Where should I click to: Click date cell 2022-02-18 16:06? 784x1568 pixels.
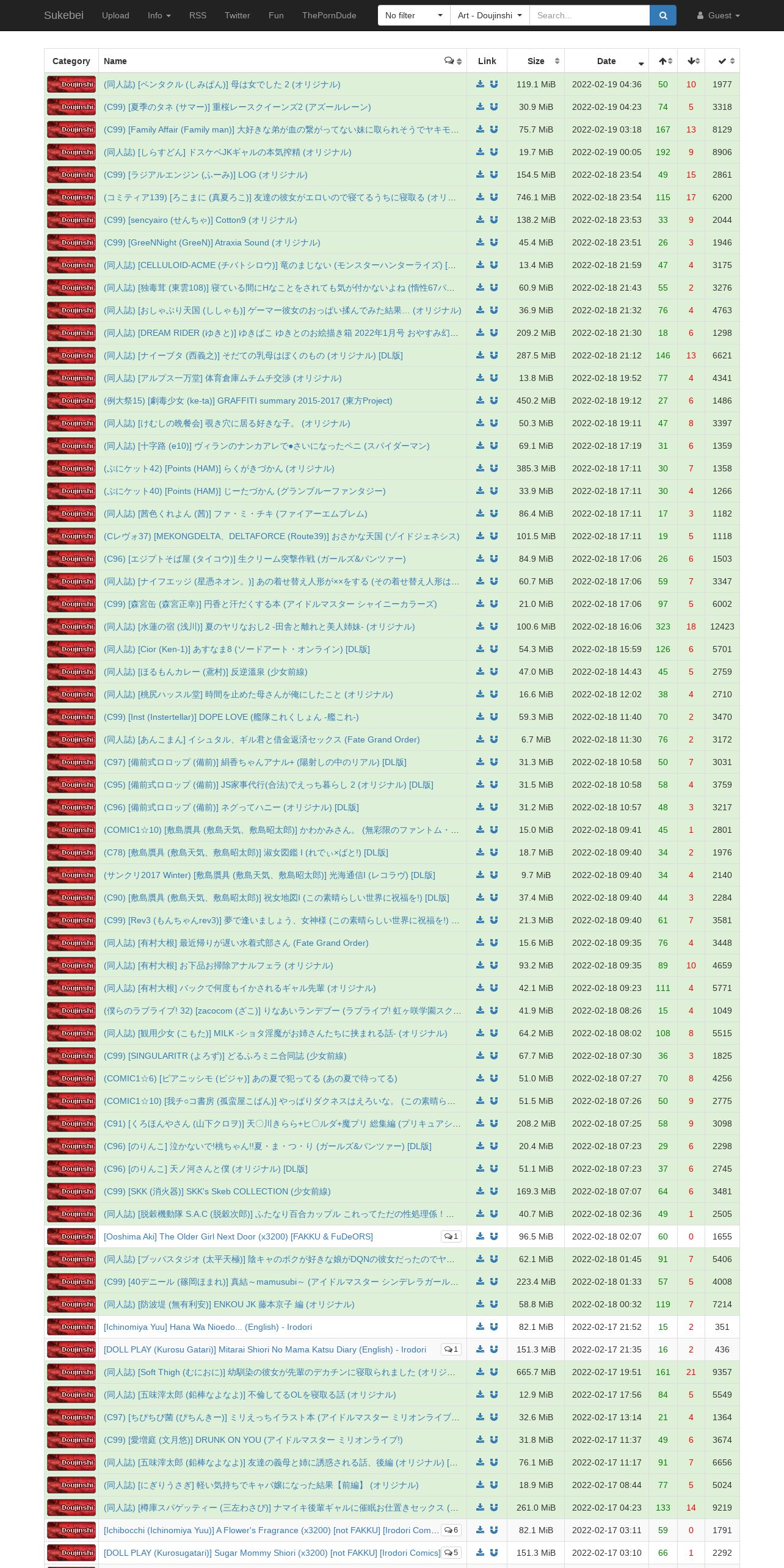[x=607, y=626]
